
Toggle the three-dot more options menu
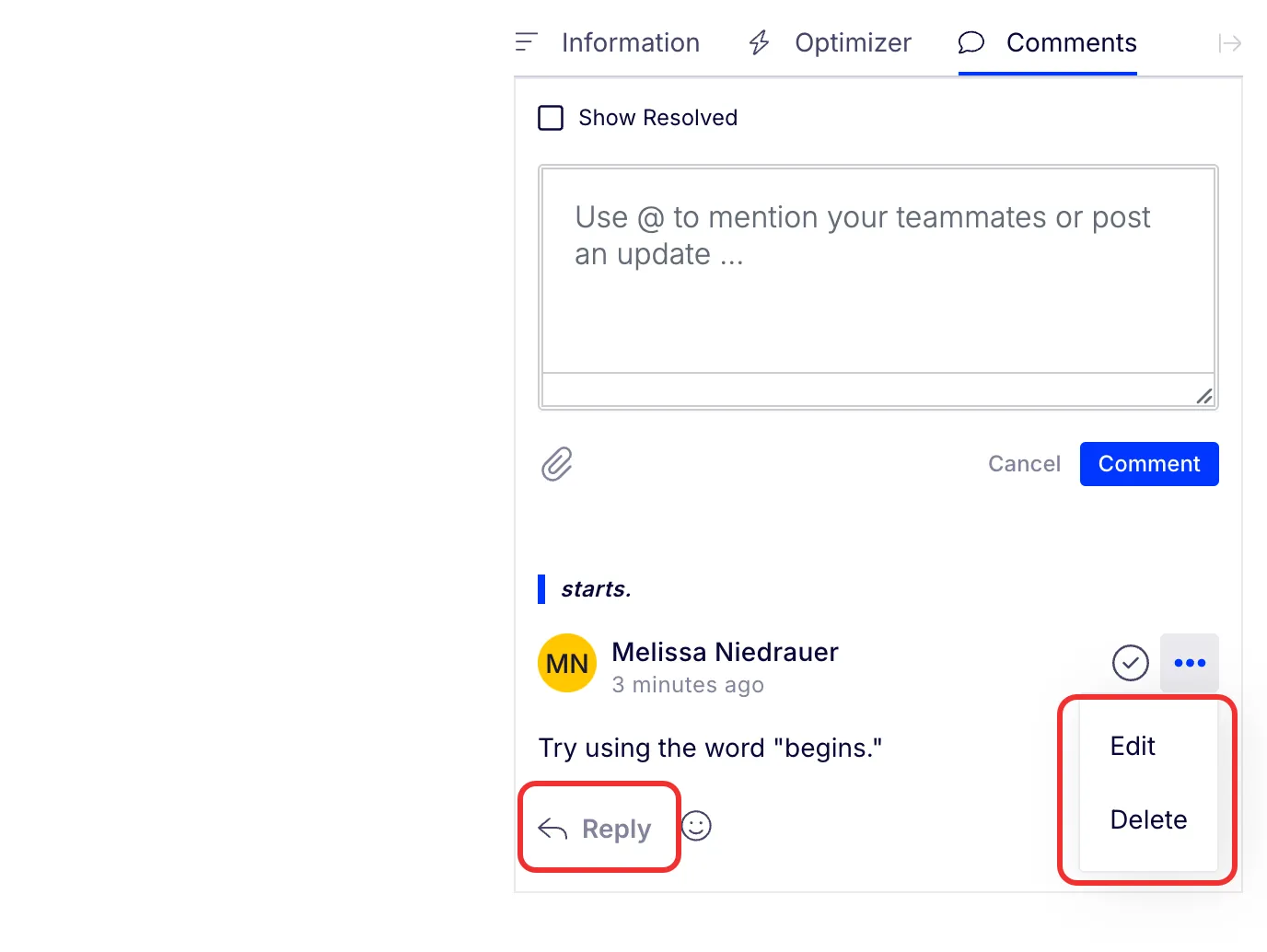(1190, 663)
